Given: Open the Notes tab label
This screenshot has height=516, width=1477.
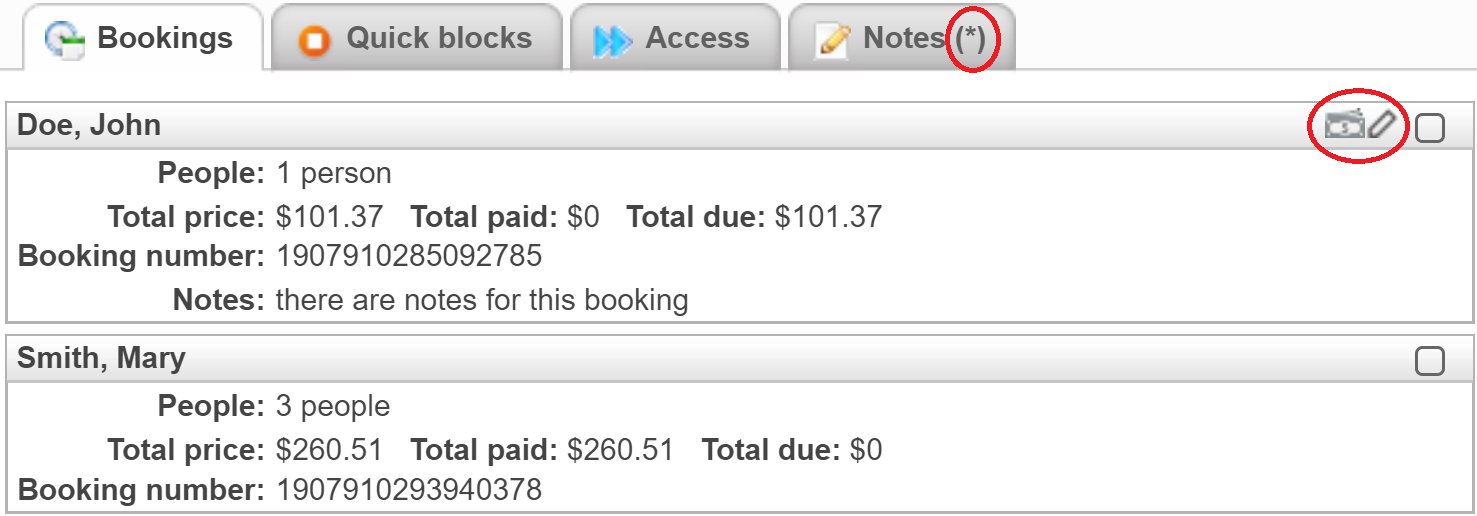Looking at the screenshot, I should (x=903, y=39).
